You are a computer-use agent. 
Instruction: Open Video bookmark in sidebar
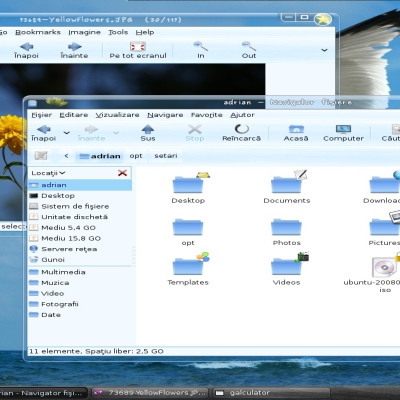[80, 293]
